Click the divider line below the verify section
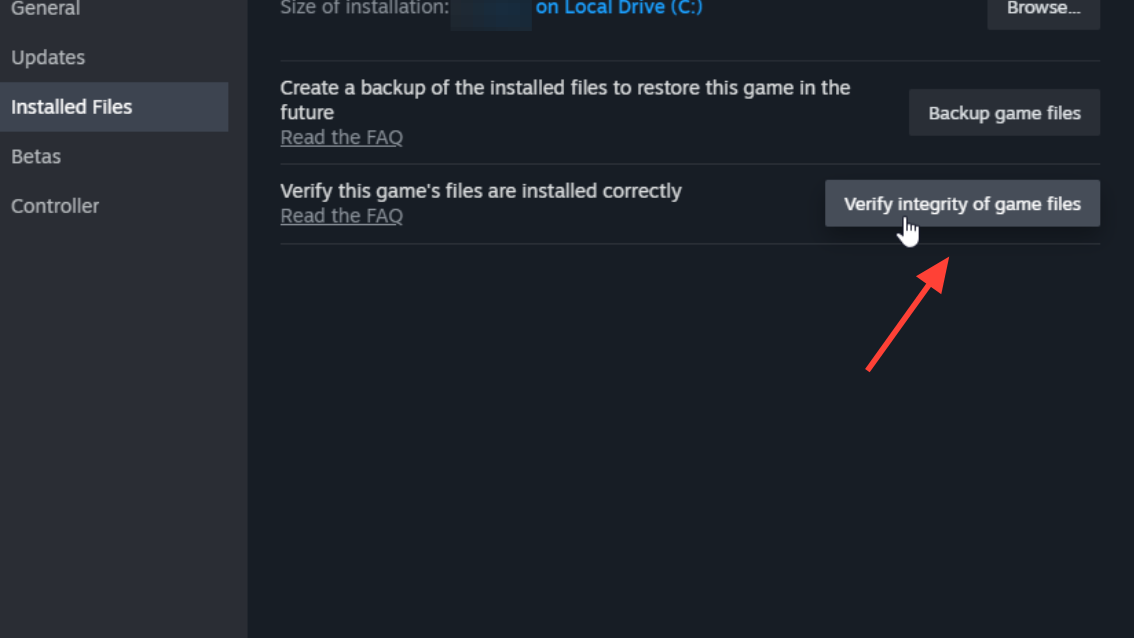The width and height of the screenshot is (1134, 638). [x=690, y=244]
